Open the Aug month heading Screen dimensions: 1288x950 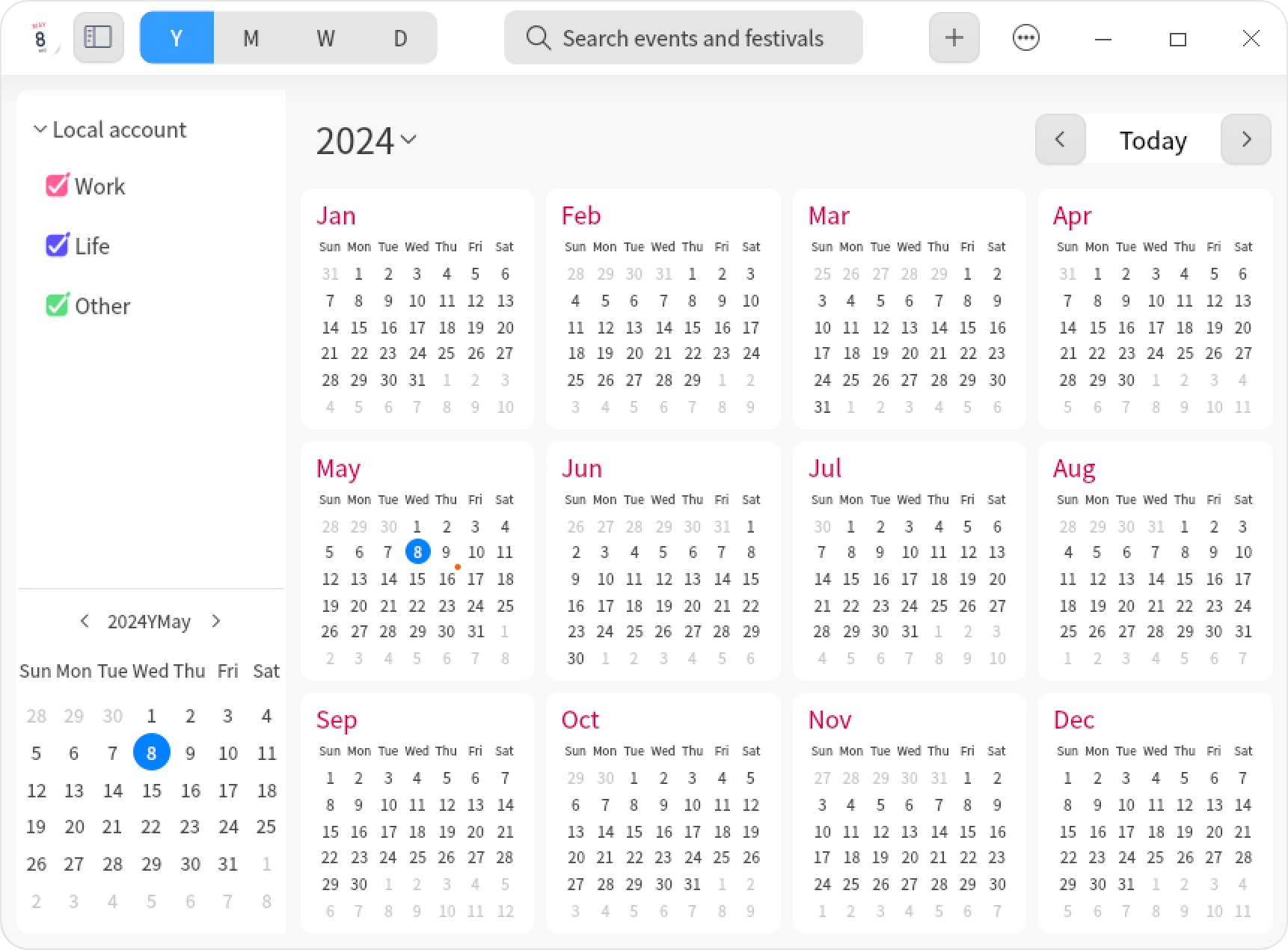[1074, 469]
